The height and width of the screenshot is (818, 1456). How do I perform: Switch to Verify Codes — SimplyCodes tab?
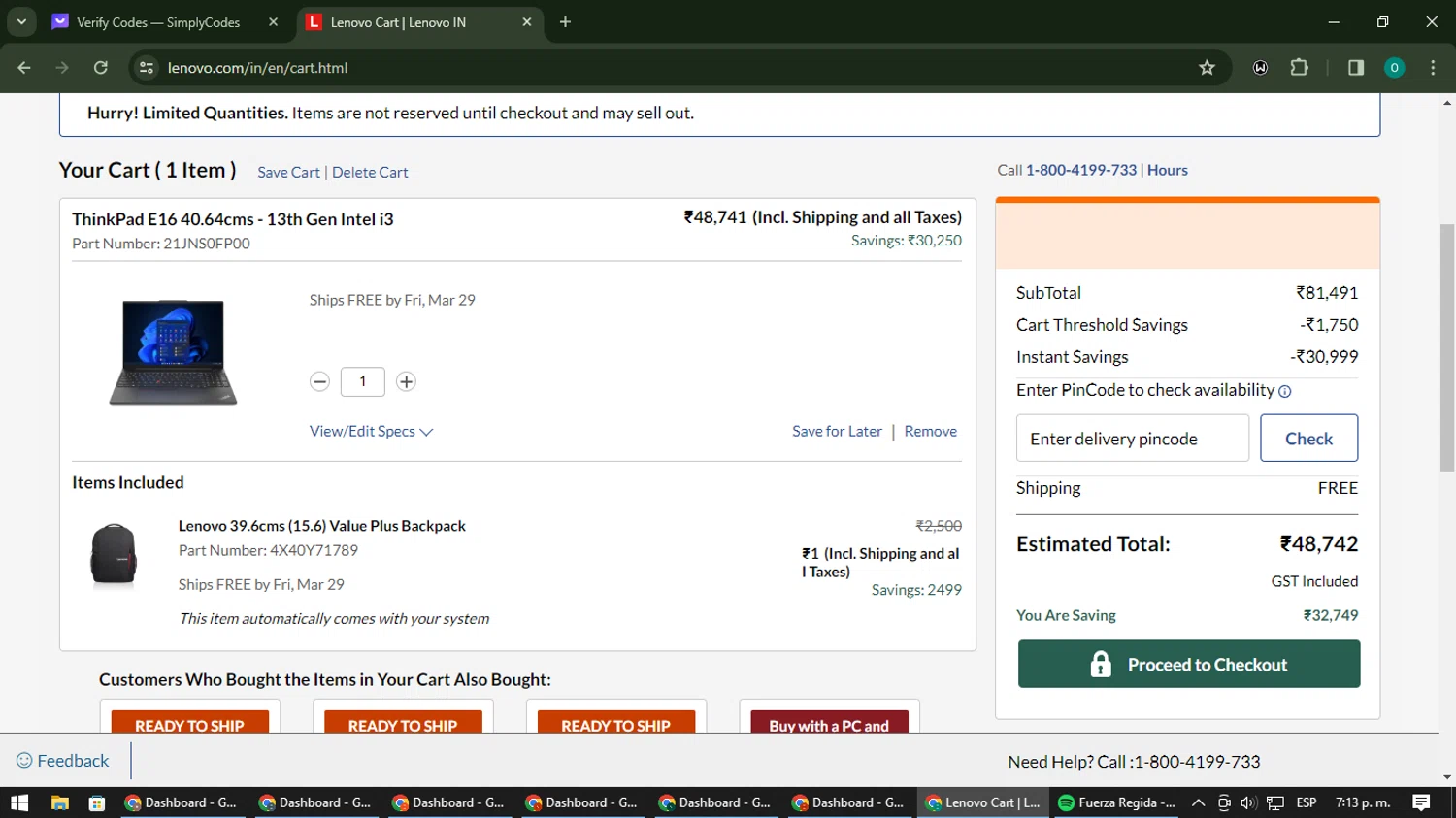(158, 22)
